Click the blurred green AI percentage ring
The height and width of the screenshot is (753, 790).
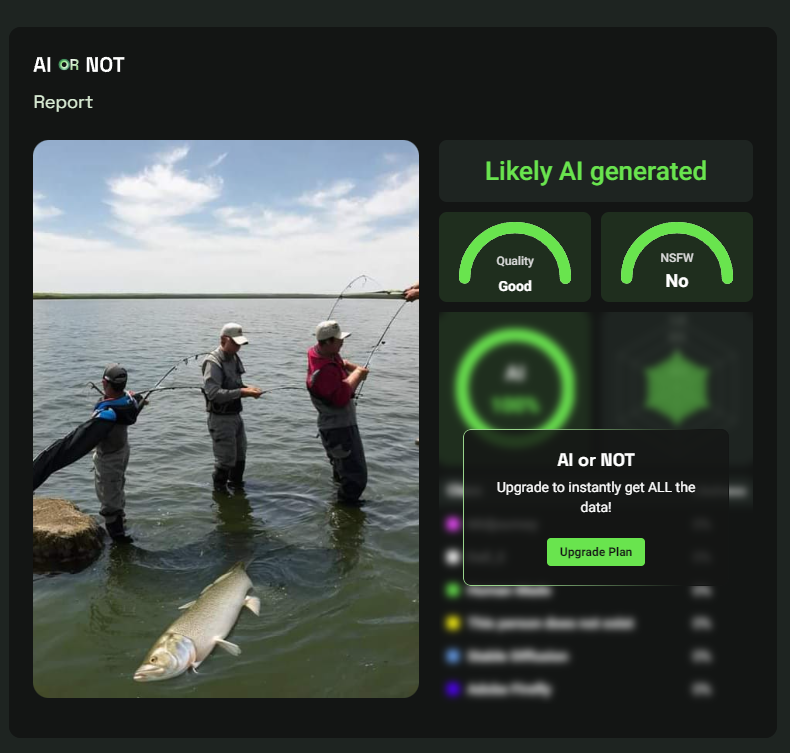pos(515,387)
